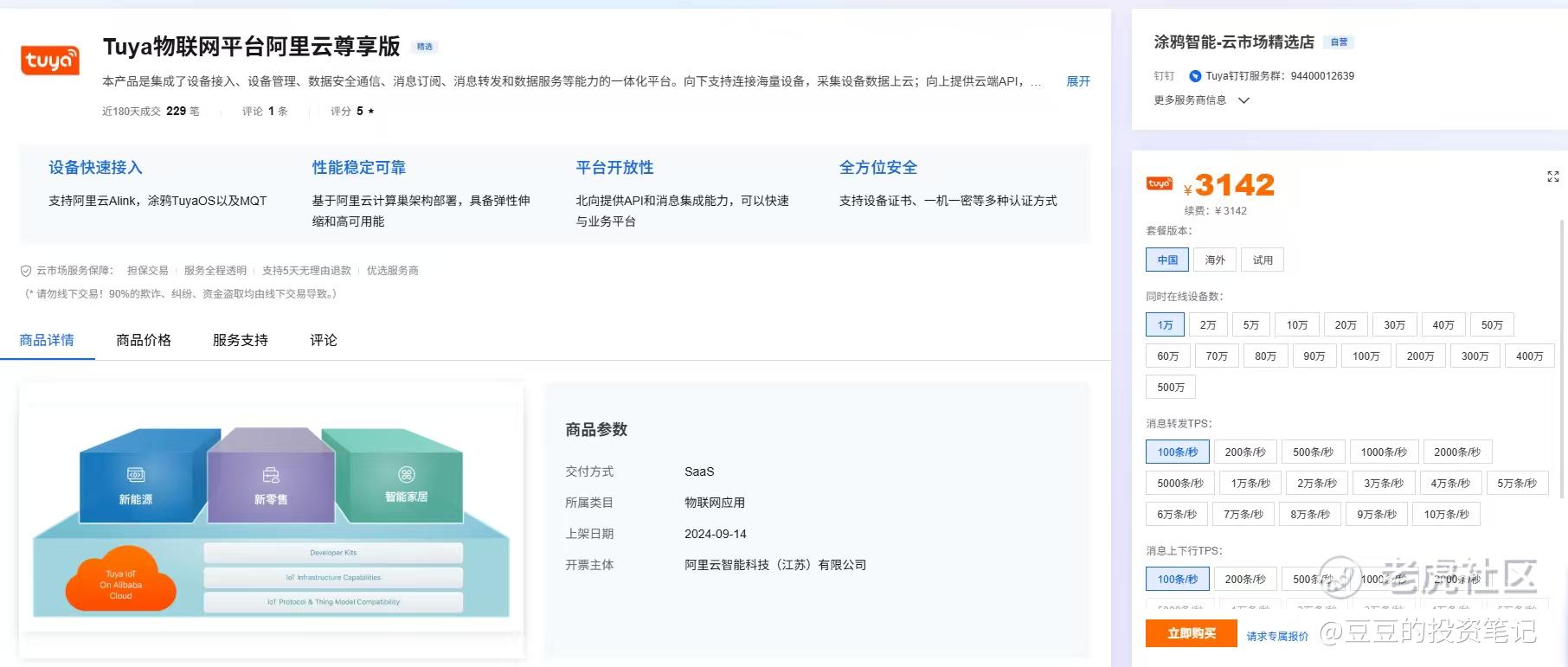Click the 立即购买 button
Image resolution: width=1568 pixels, height=667 pixels.
point(1191,633)
